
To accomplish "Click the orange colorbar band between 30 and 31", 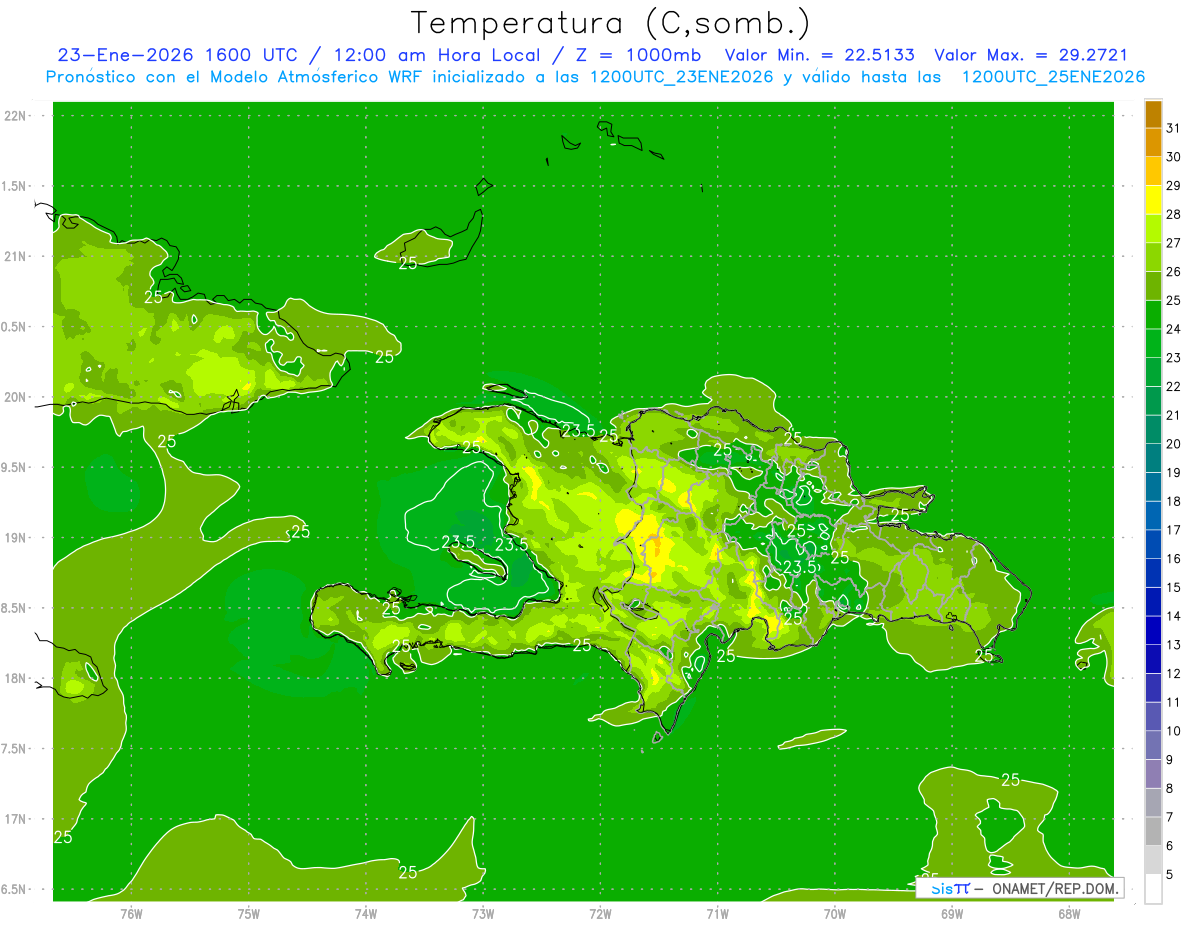I will pos(1153,142).
